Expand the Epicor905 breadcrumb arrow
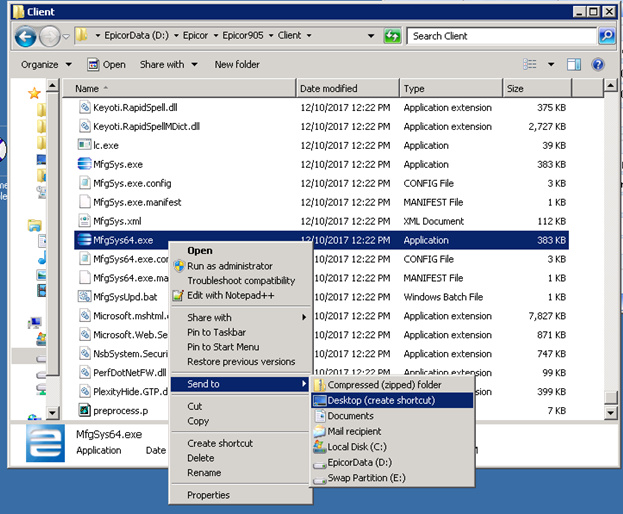 click(x=271, y=36)
